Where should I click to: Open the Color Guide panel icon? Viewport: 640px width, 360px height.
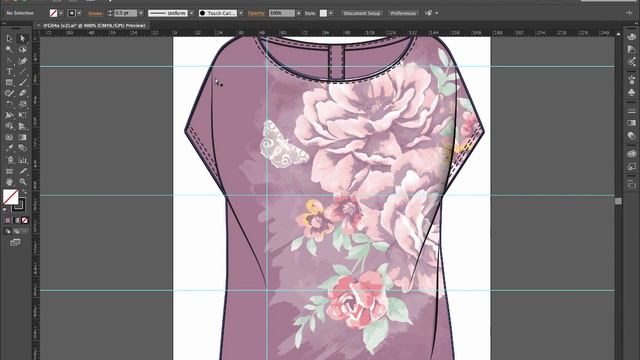point(631,49)
